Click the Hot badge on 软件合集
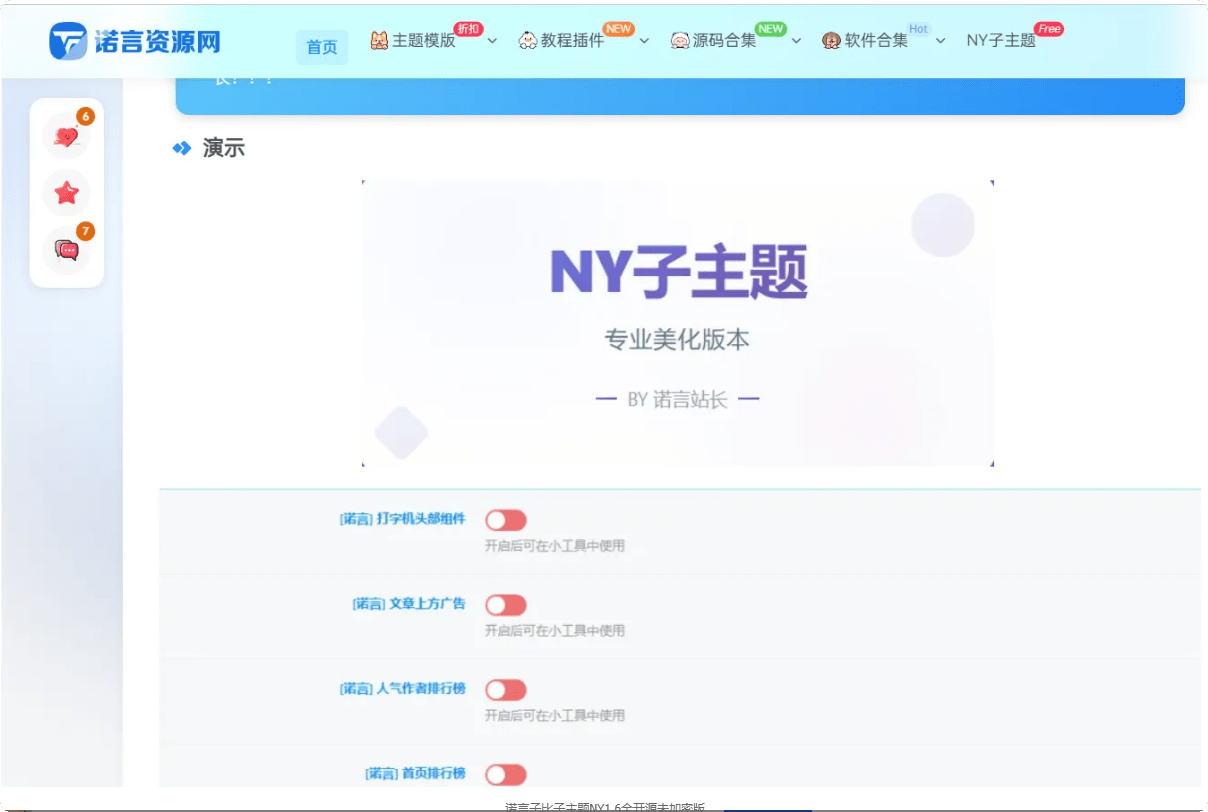 click(x=918, y=29)
